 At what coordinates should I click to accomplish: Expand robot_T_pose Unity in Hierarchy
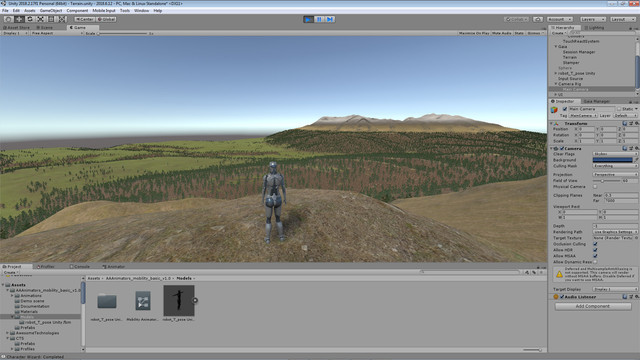tap(556, 73)
